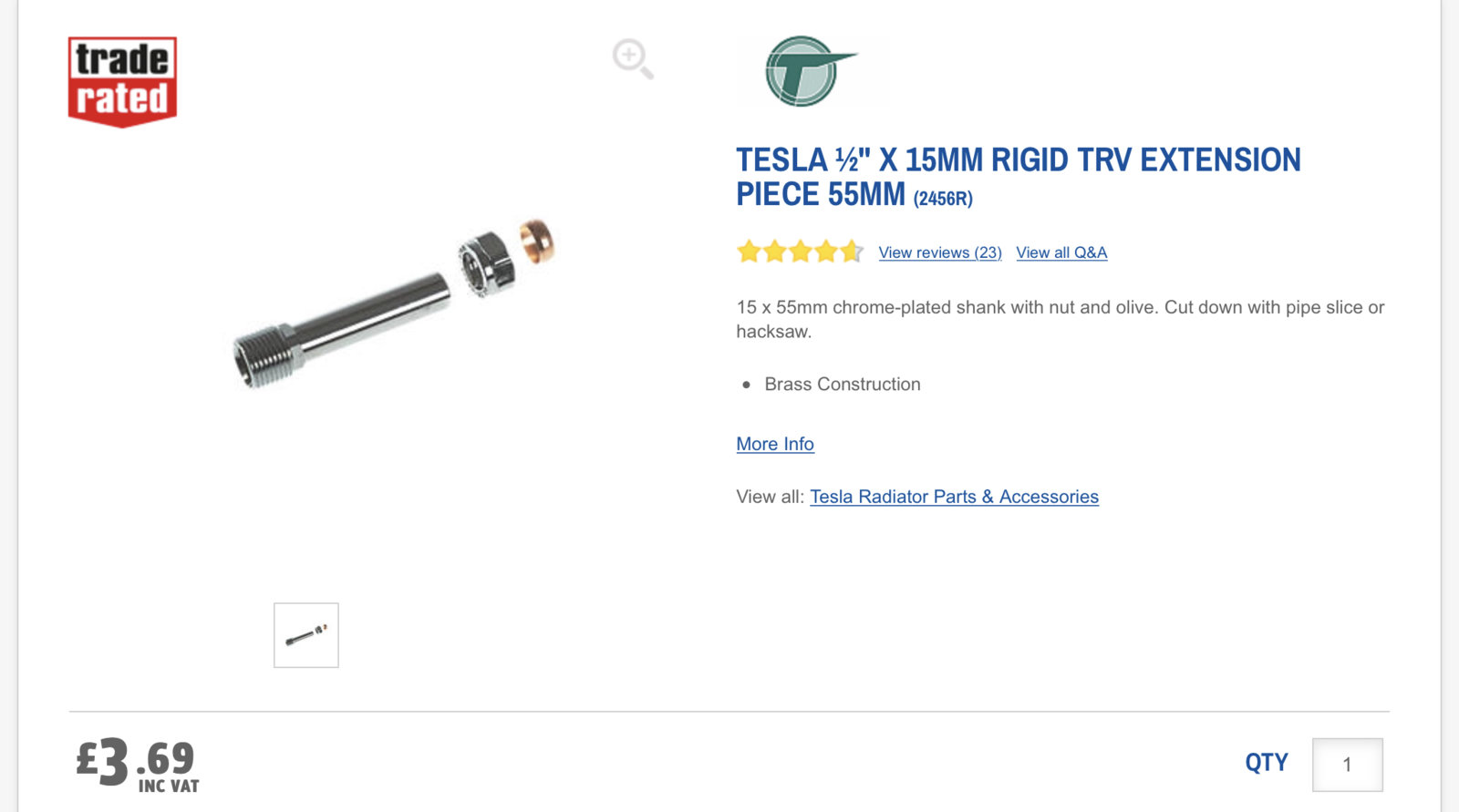Expand the More Info link

click(x=775, y=444)
